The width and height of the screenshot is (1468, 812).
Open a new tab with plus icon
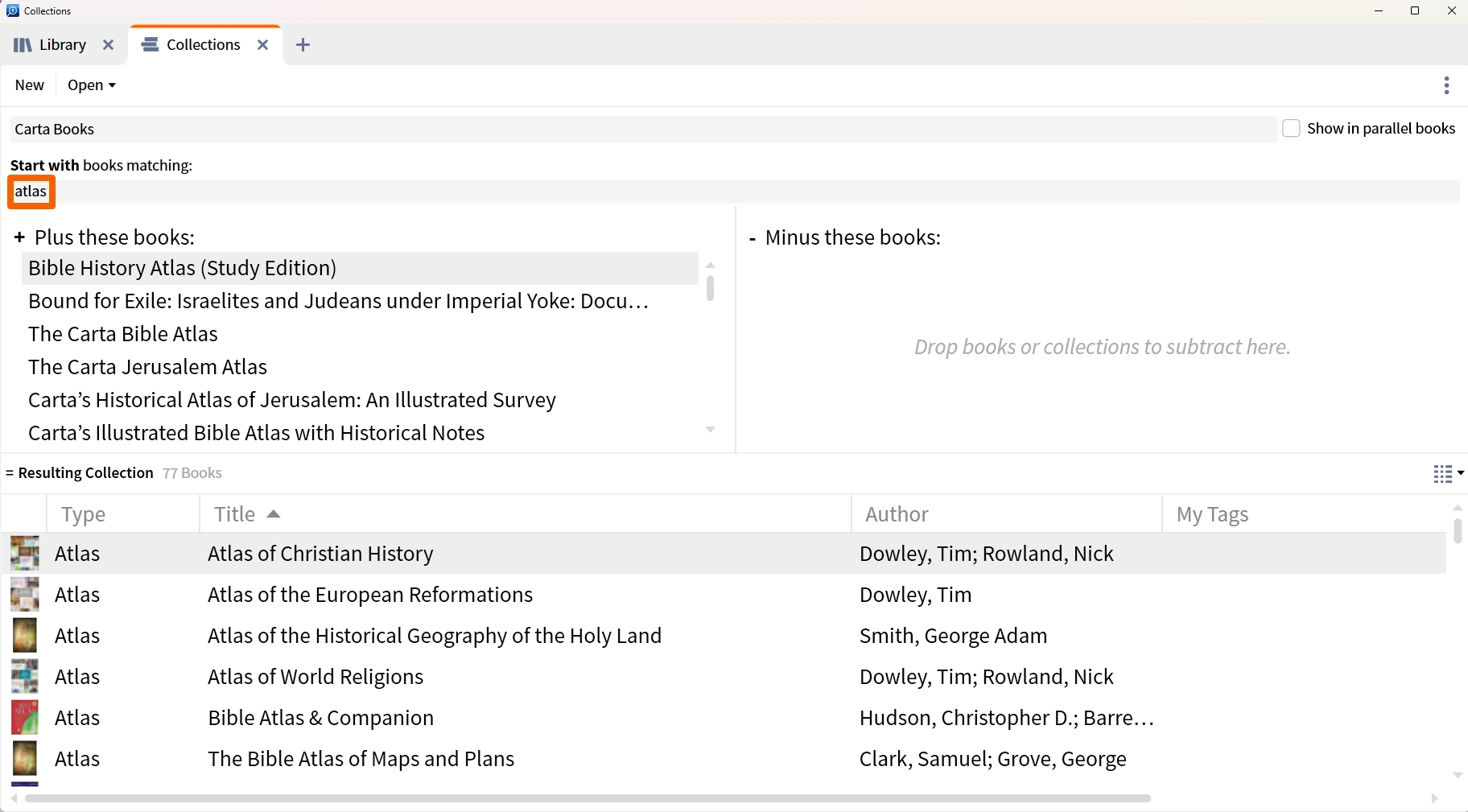click(x=303, y=45)
